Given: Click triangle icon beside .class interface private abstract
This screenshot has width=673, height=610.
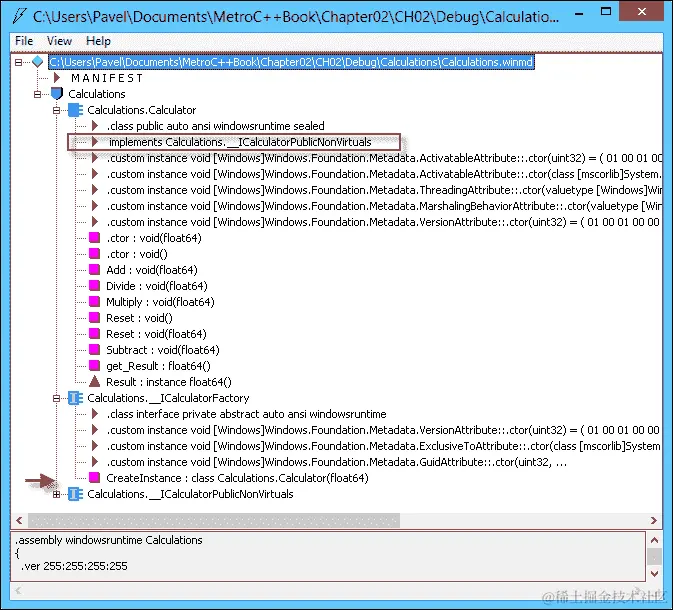Looking at the screenshot, I should (95, 414).
